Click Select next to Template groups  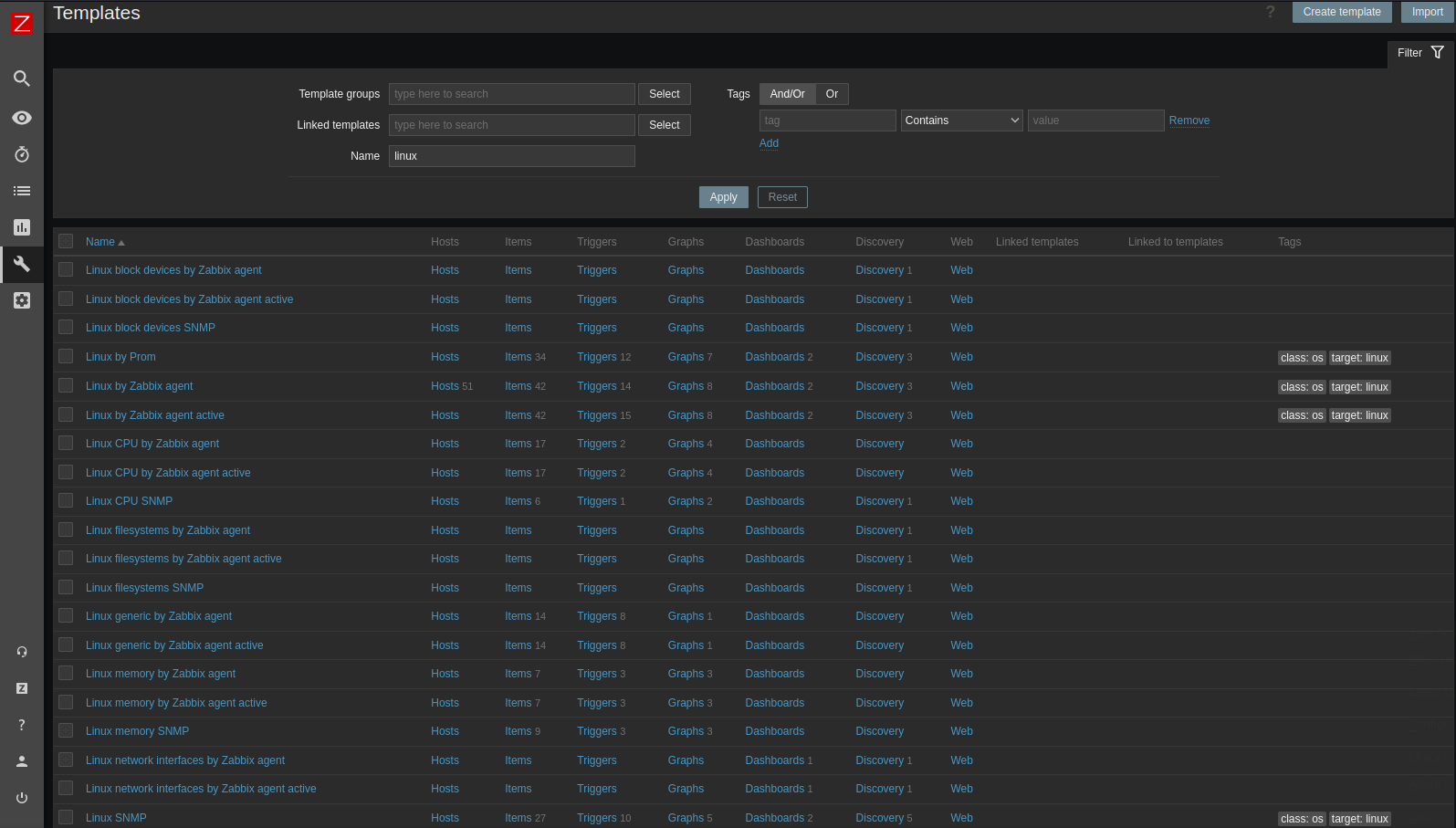[665, 94]
